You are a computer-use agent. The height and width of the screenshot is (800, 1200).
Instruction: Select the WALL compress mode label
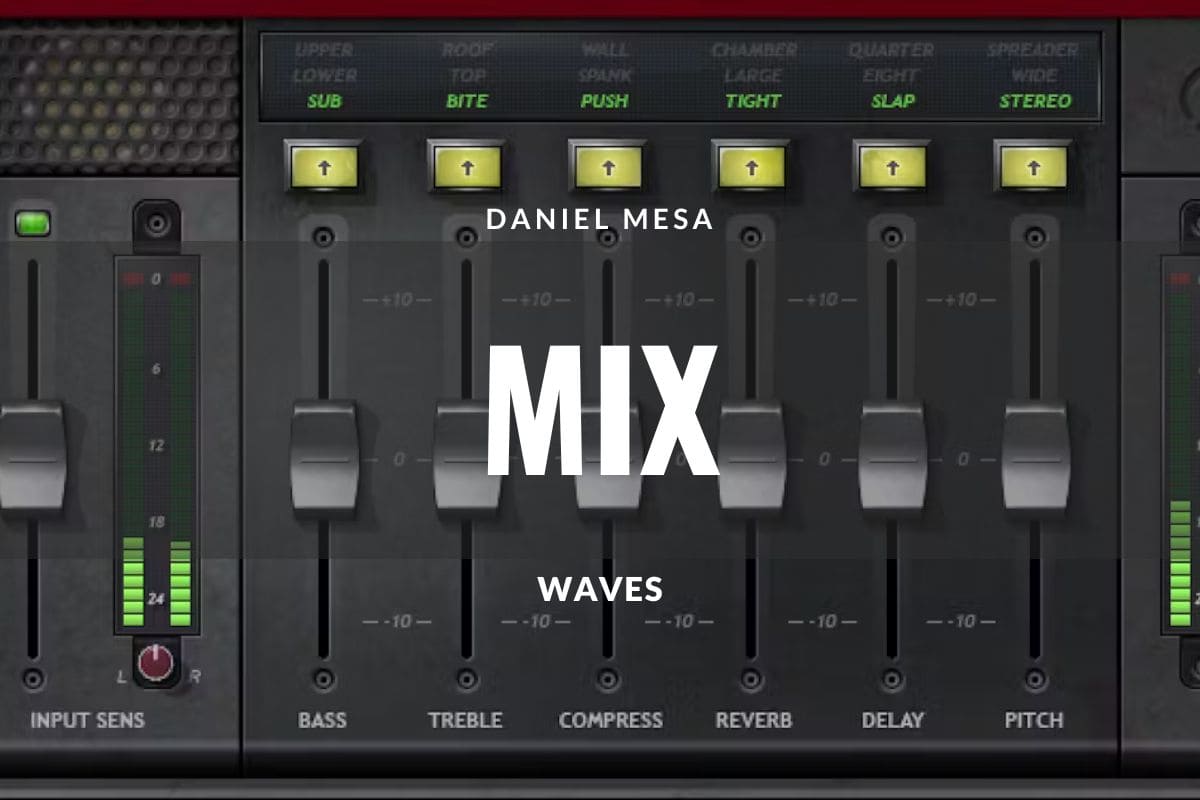606,49
